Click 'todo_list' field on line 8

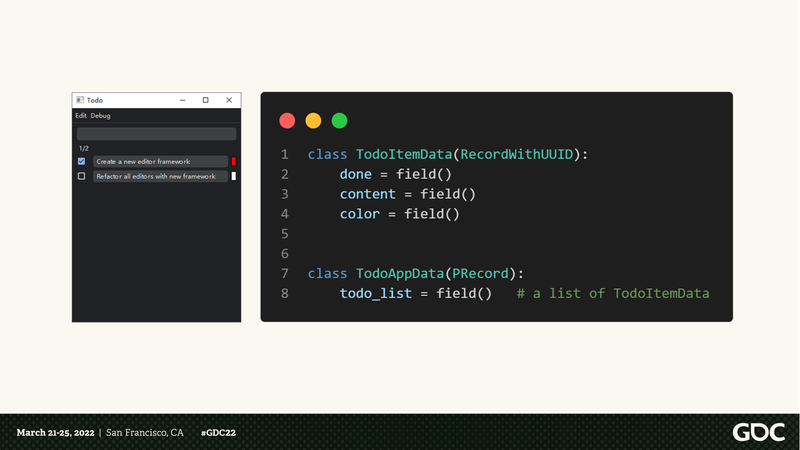point(376,293)
